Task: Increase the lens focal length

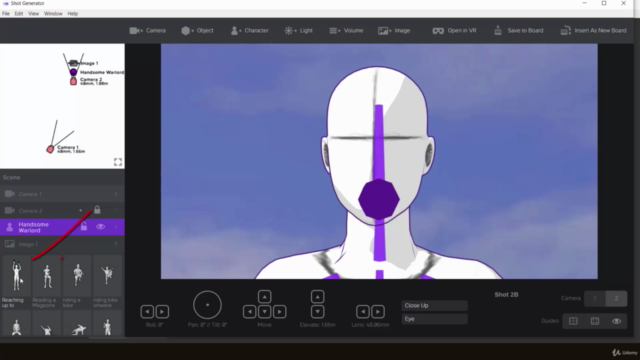Action: point(378,312)
